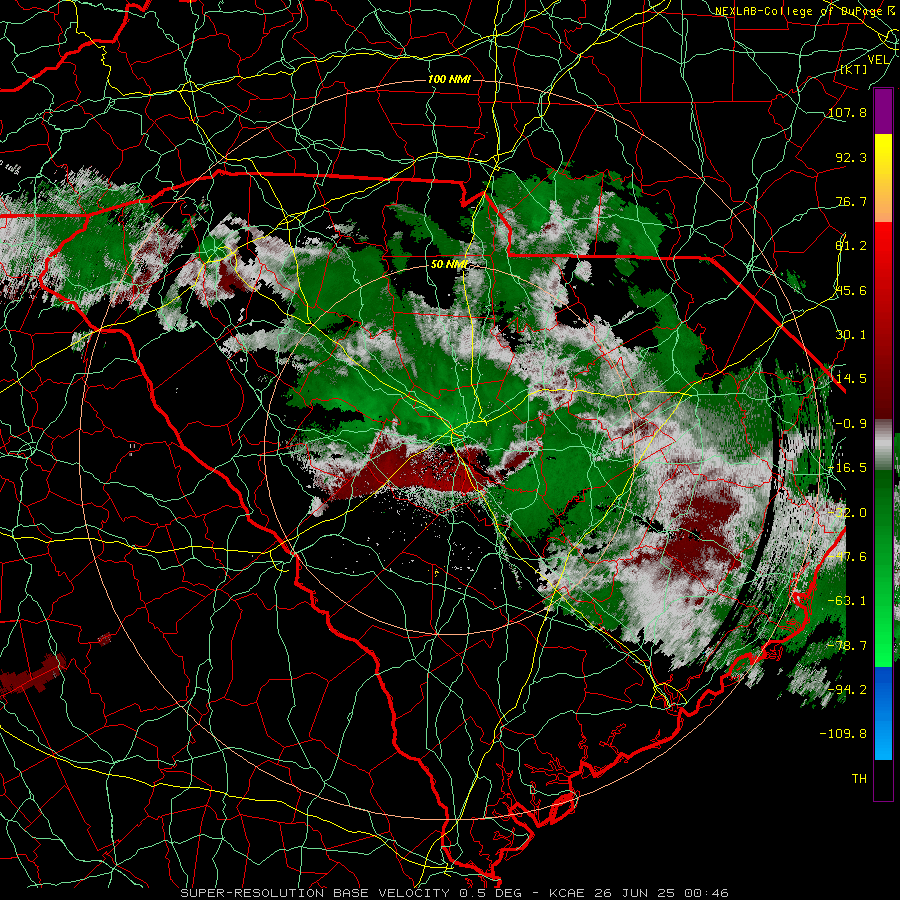900x900 pixels.
Task: Pick the yellow-orange segment of velocity scale
Action: [x=883, y=178]
